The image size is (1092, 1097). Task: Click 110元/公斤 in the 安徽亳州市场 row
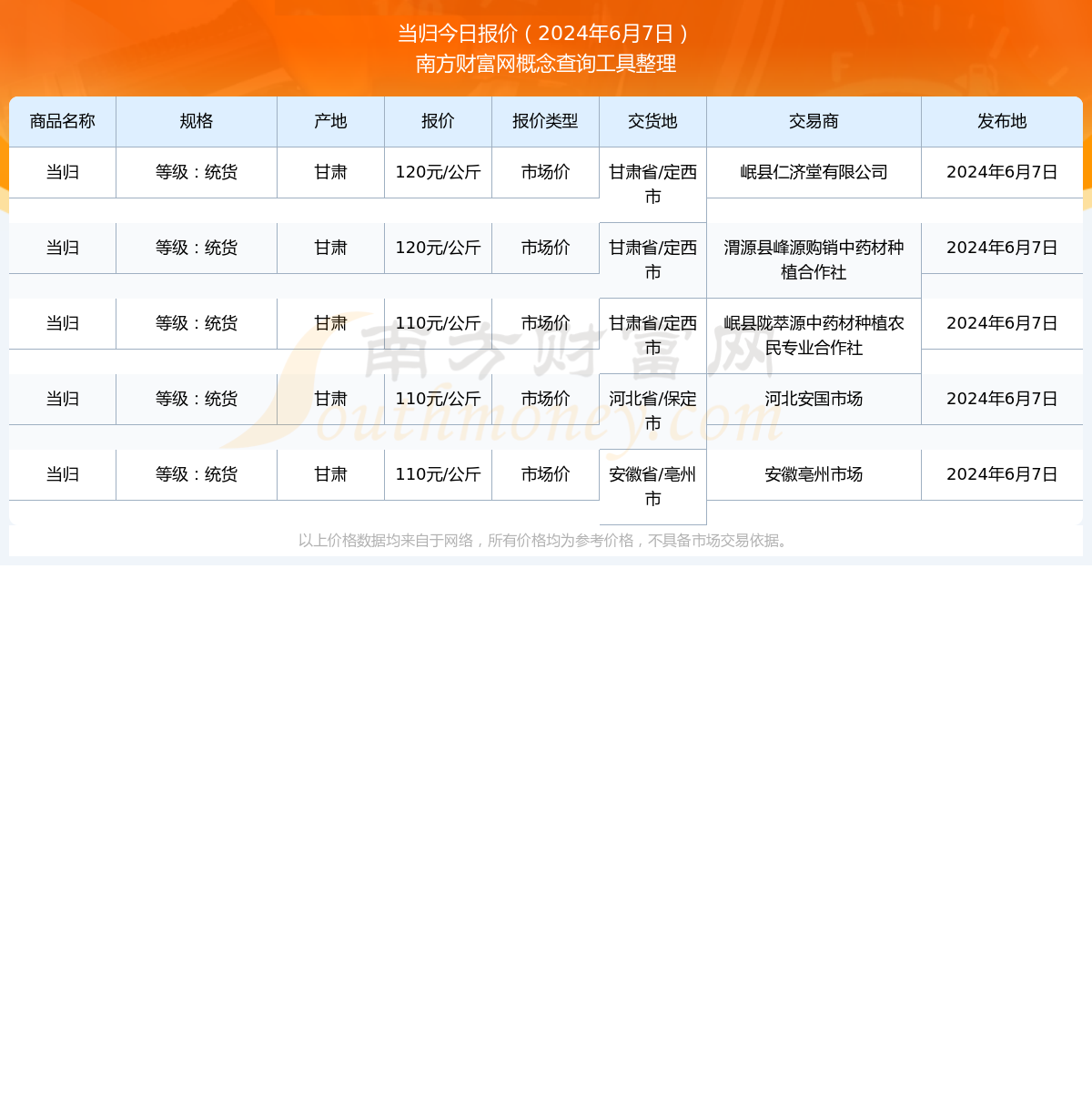pos(438,474)
